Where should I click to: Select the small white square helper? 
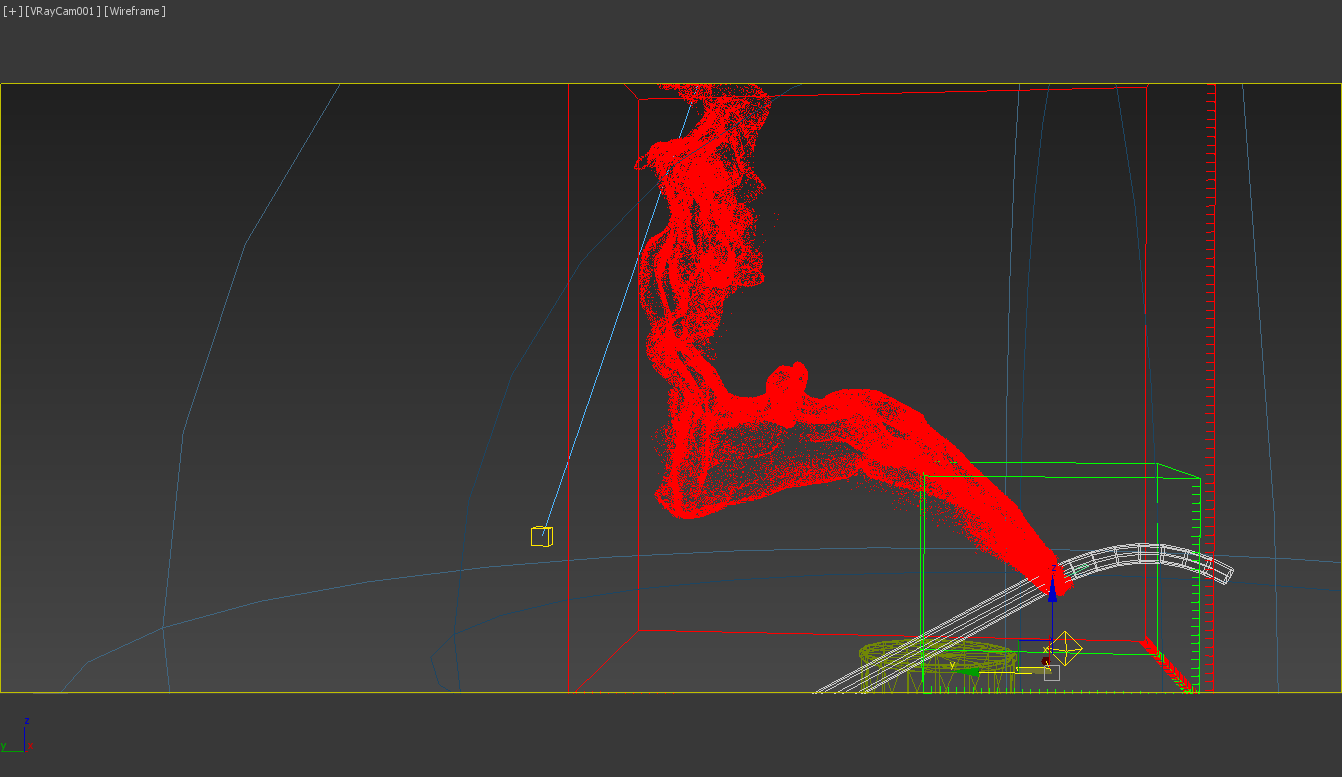1052,673
